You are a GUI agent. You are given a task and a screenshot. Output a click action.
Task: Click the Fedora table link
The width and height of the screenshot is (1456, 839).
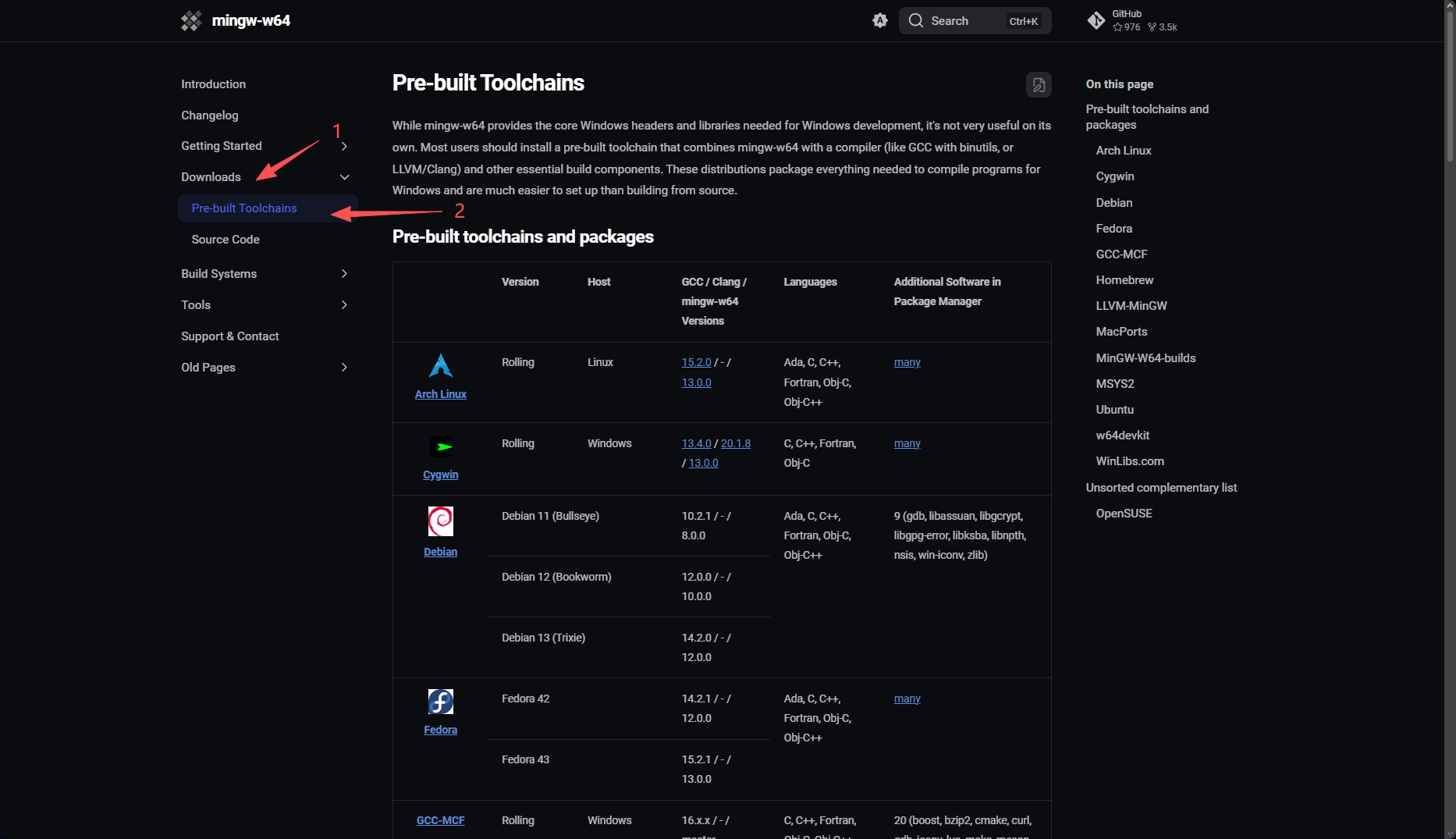441,730
